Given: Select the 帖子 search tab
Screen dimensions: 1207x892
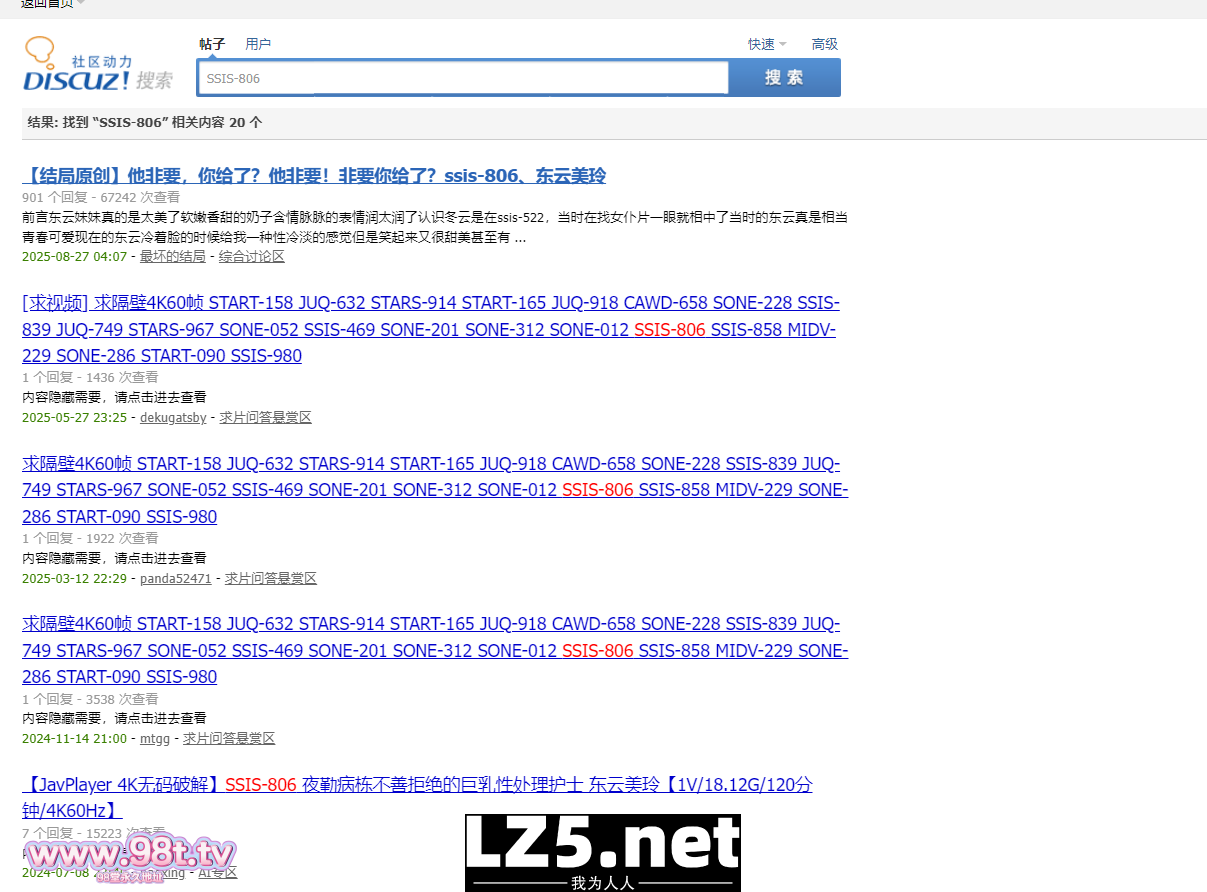Looking at the screenshot, I should pos(210,44).
